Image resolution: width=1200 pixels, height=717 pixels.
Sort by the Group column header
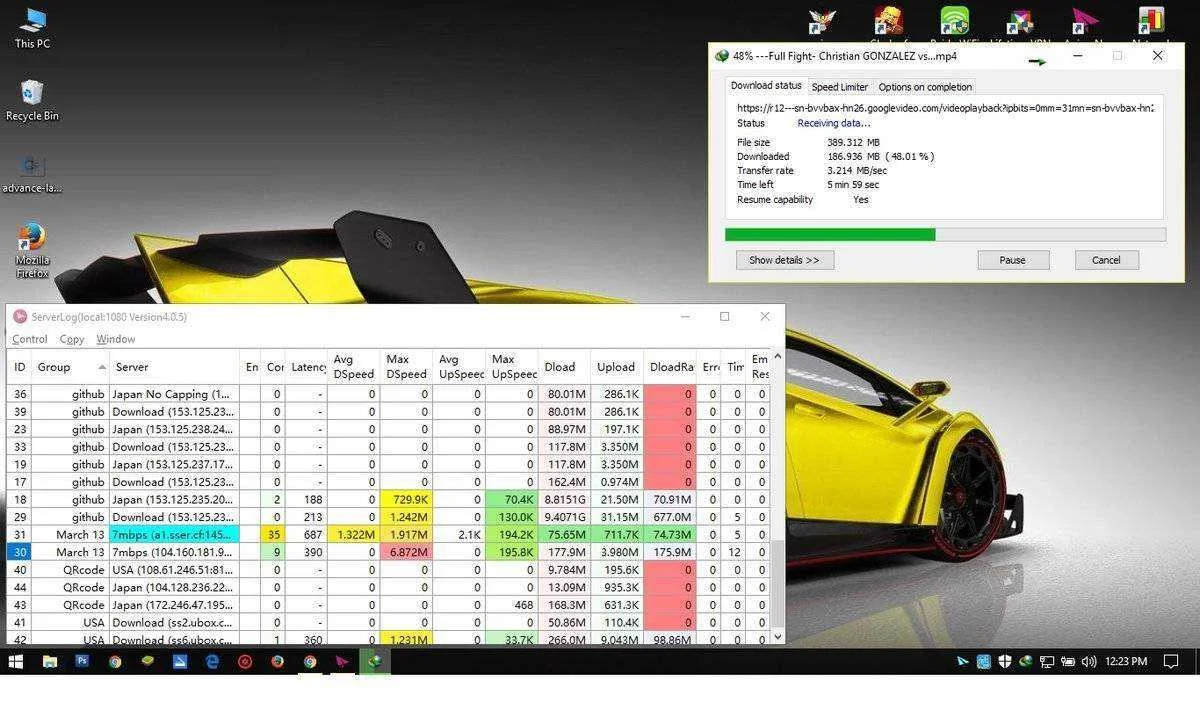[x=70, y=367]
